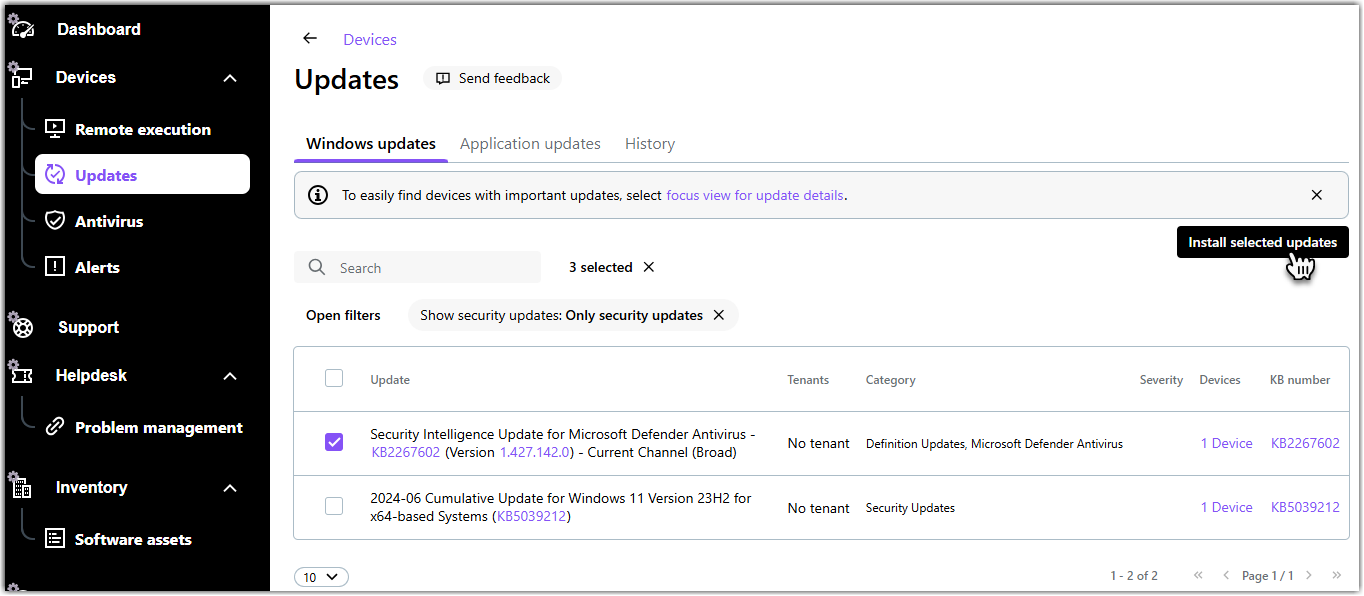The height and width of the screenshot is (596, 1364).
Task: Dismiss the focus view info banner
Action: click(1316, 195)
